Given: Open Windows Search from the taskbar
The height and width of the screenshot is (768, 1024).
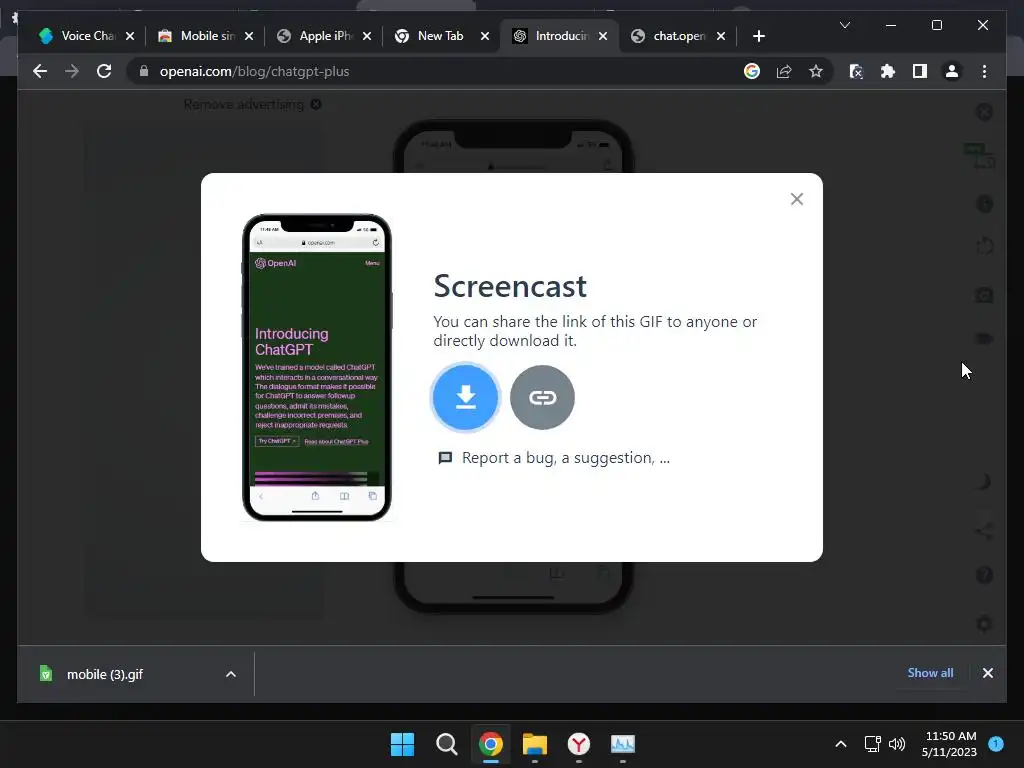Looking at the screenshot, I should 447,744.
